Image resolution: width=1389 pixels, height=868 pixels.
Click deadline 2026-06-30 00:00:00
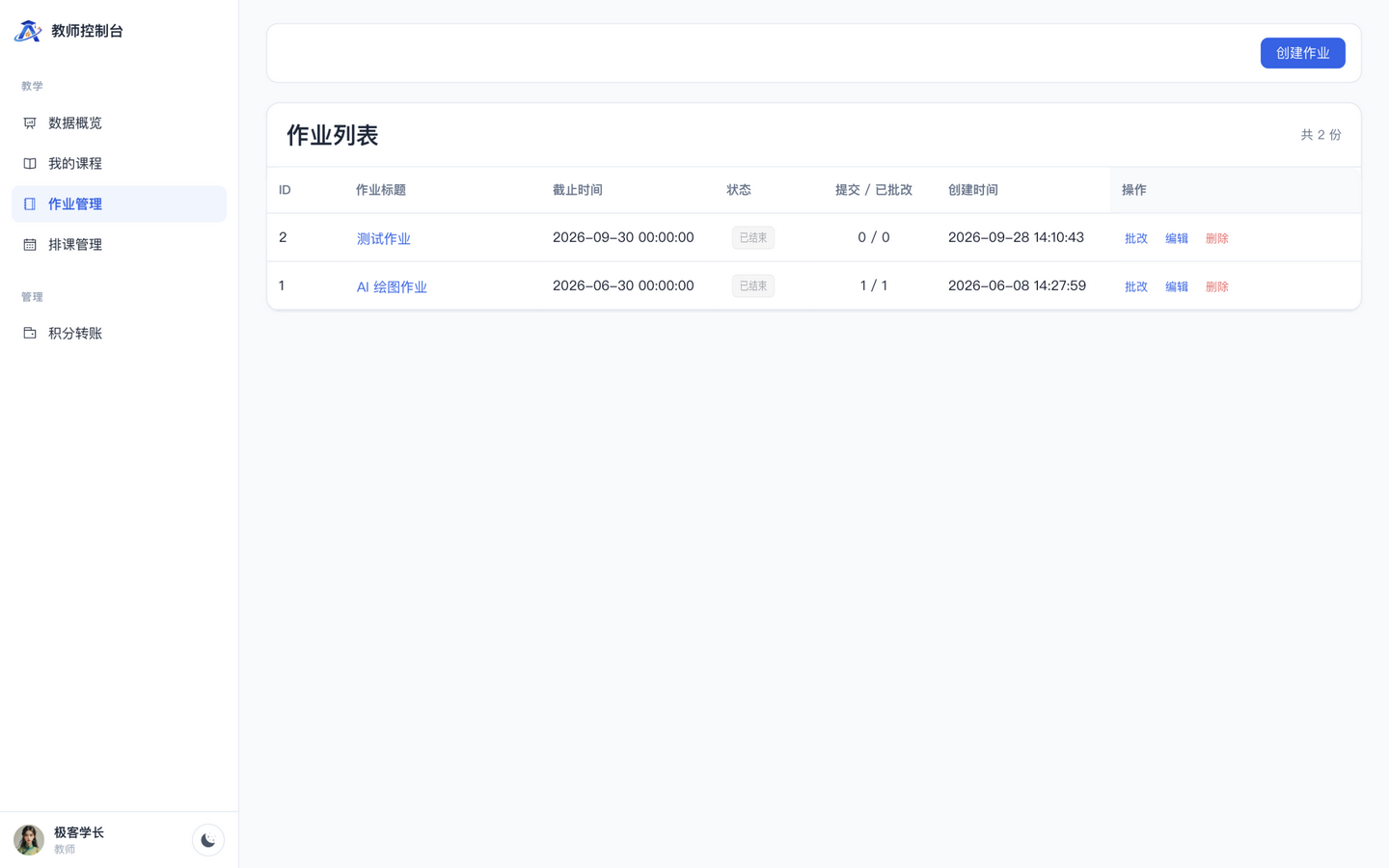tap(623, 285)
